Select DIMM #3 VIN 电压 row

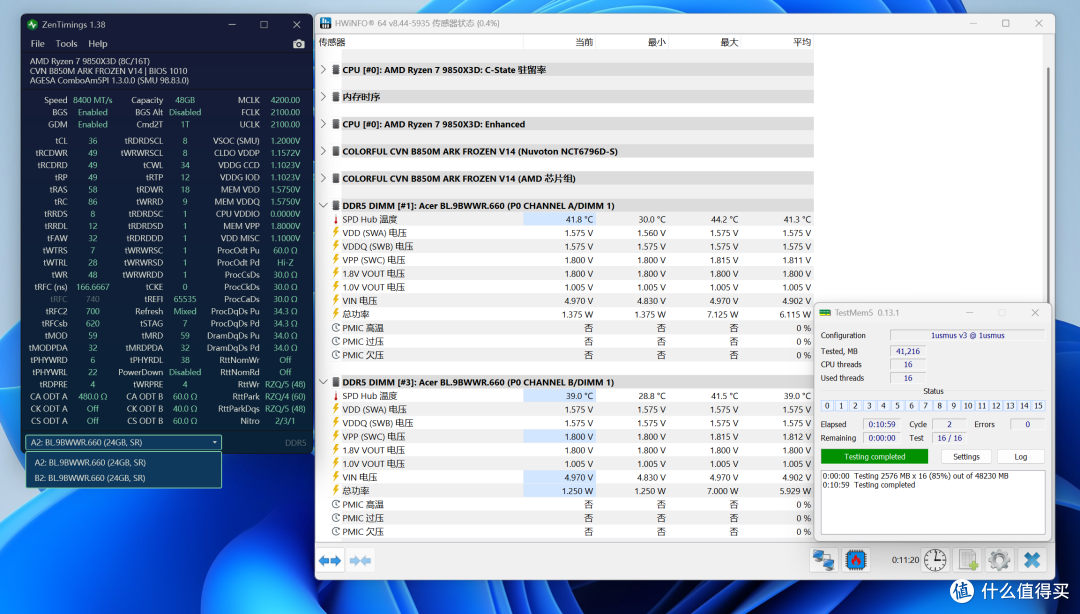point(565,477)
